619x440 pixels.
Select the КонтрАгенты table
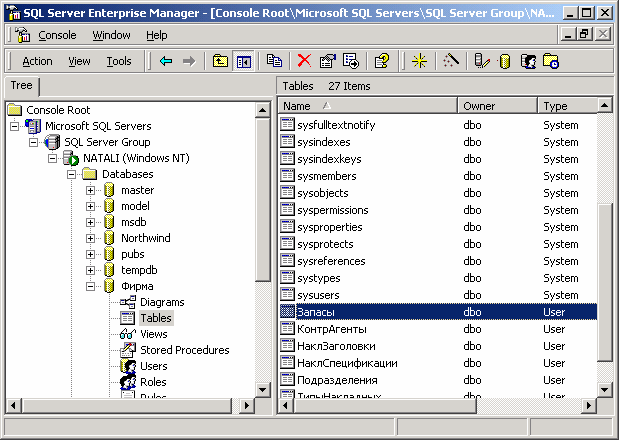click(332, 329)
